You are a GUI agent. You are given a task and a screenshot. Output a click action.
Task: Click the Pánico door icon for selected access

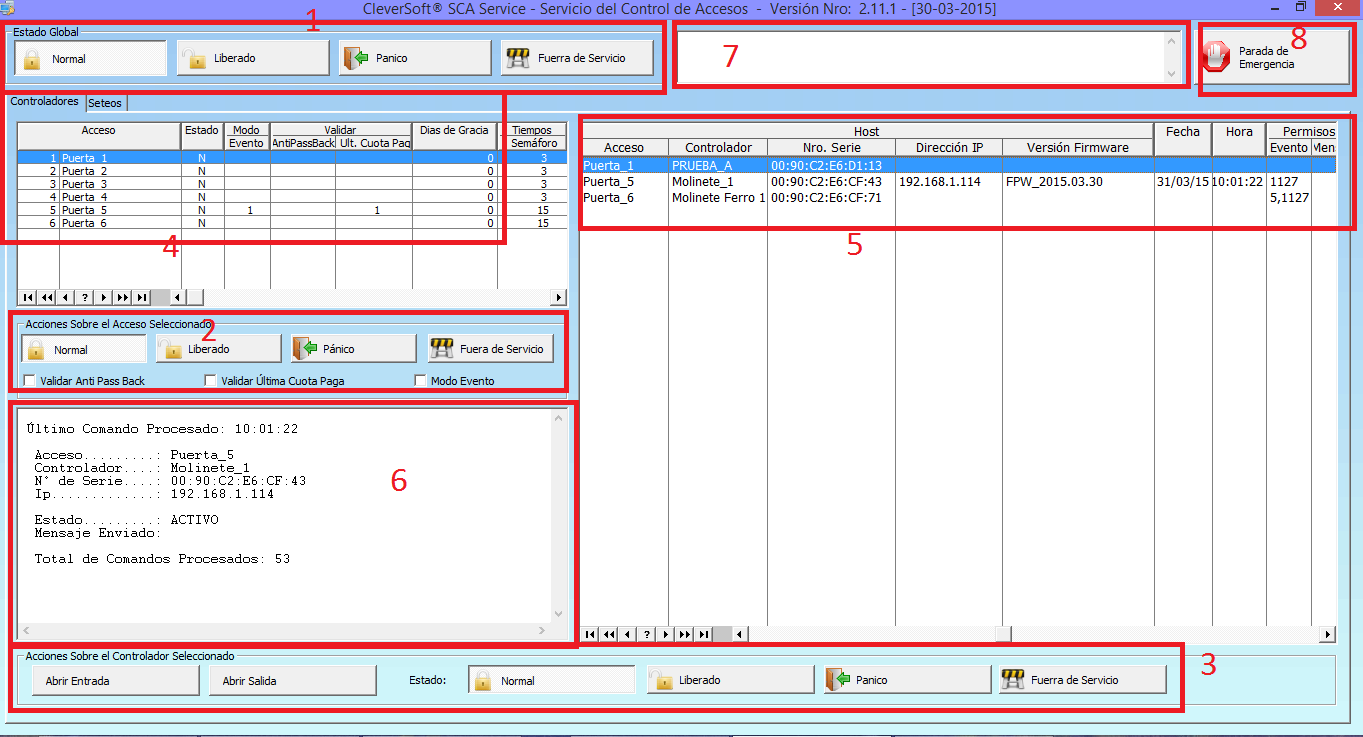305,349
